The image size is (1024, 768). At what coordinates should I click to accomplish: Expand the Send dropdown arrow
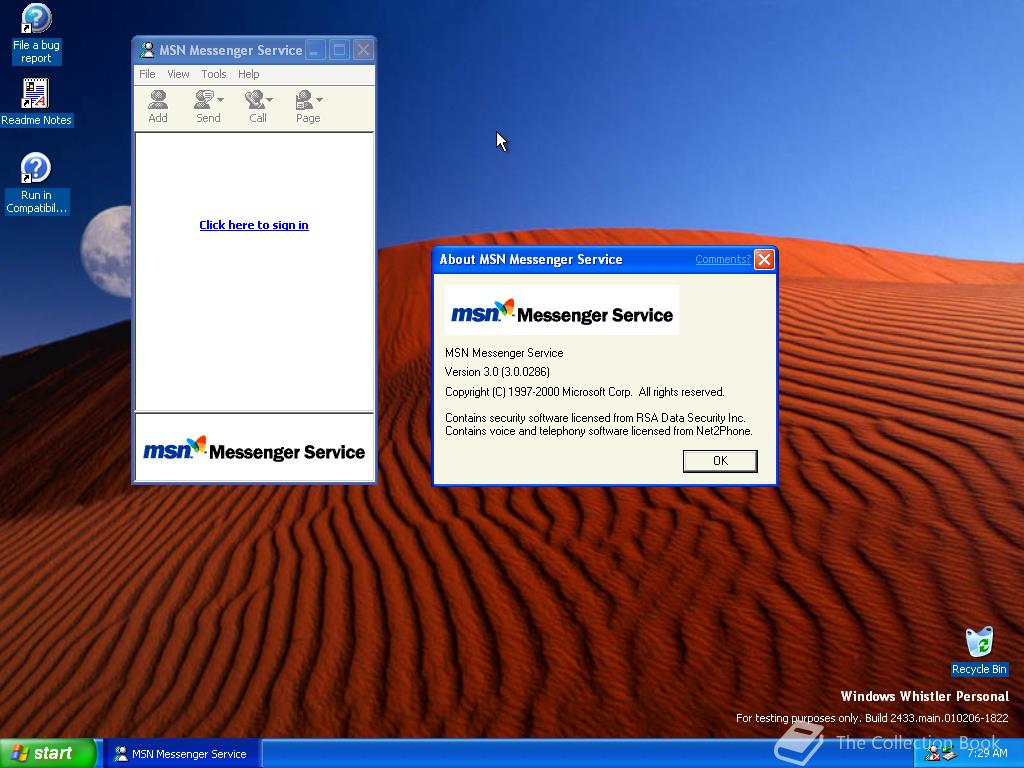221,100
